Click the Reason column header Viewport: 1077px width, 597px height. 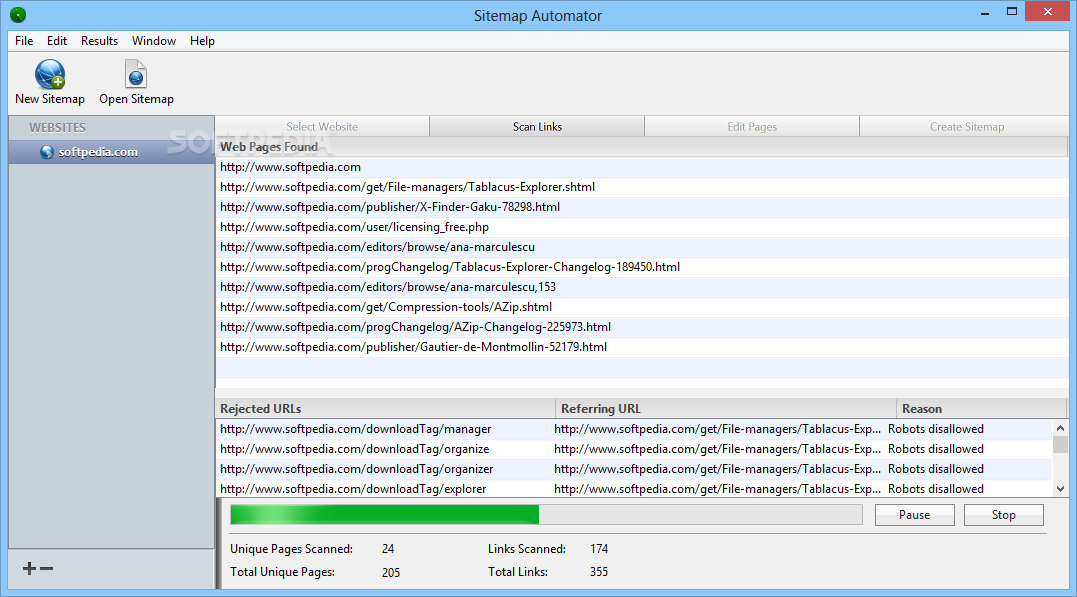(x=982, y=408)
